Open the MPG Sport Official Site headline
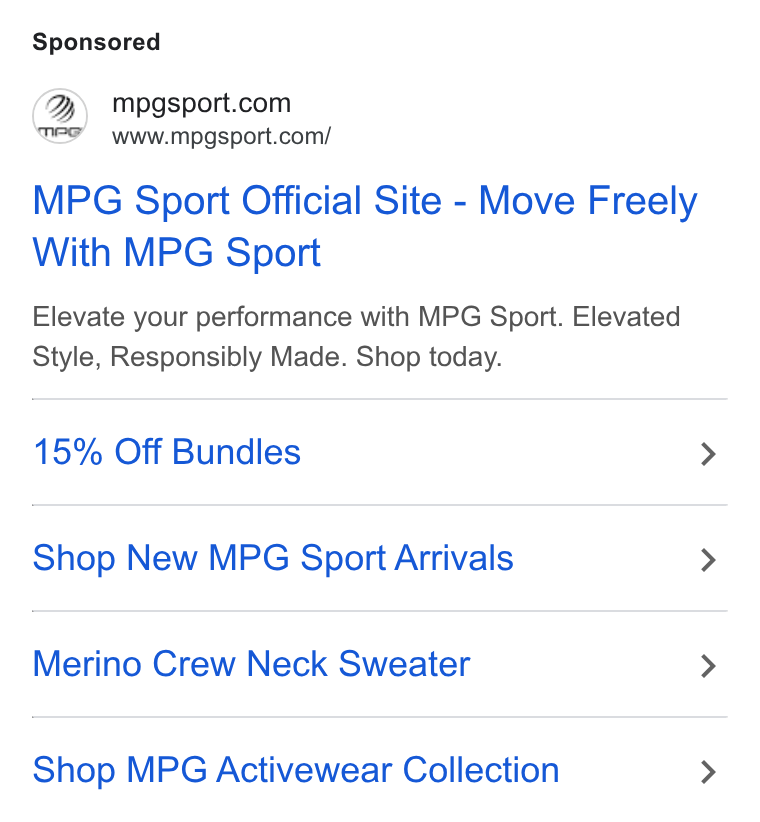Image resolution: width=760 pixels, height=822 pixels. point(365,226)
